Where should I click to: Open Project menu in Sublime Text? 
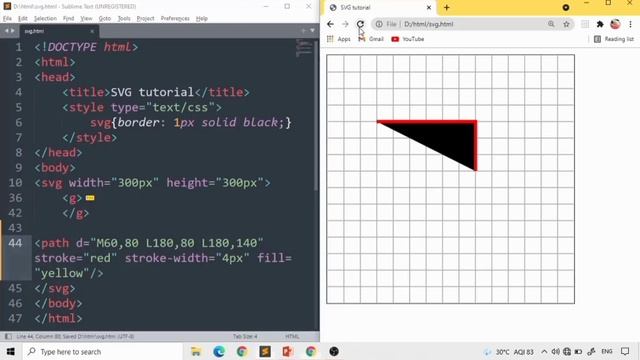click(146, 18)
